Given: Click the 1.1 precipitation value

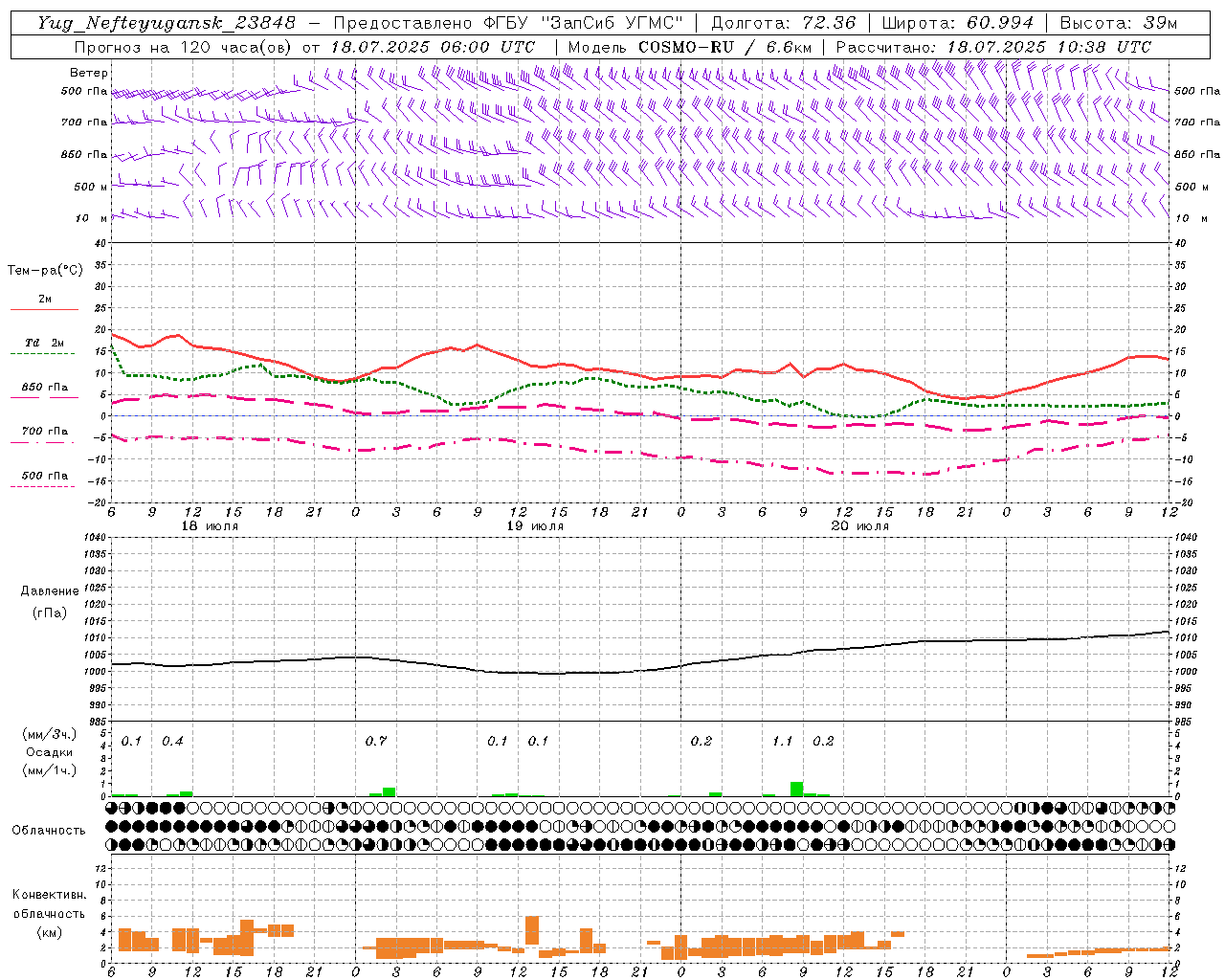Looking at the screenshot, I should click(782, 741).
